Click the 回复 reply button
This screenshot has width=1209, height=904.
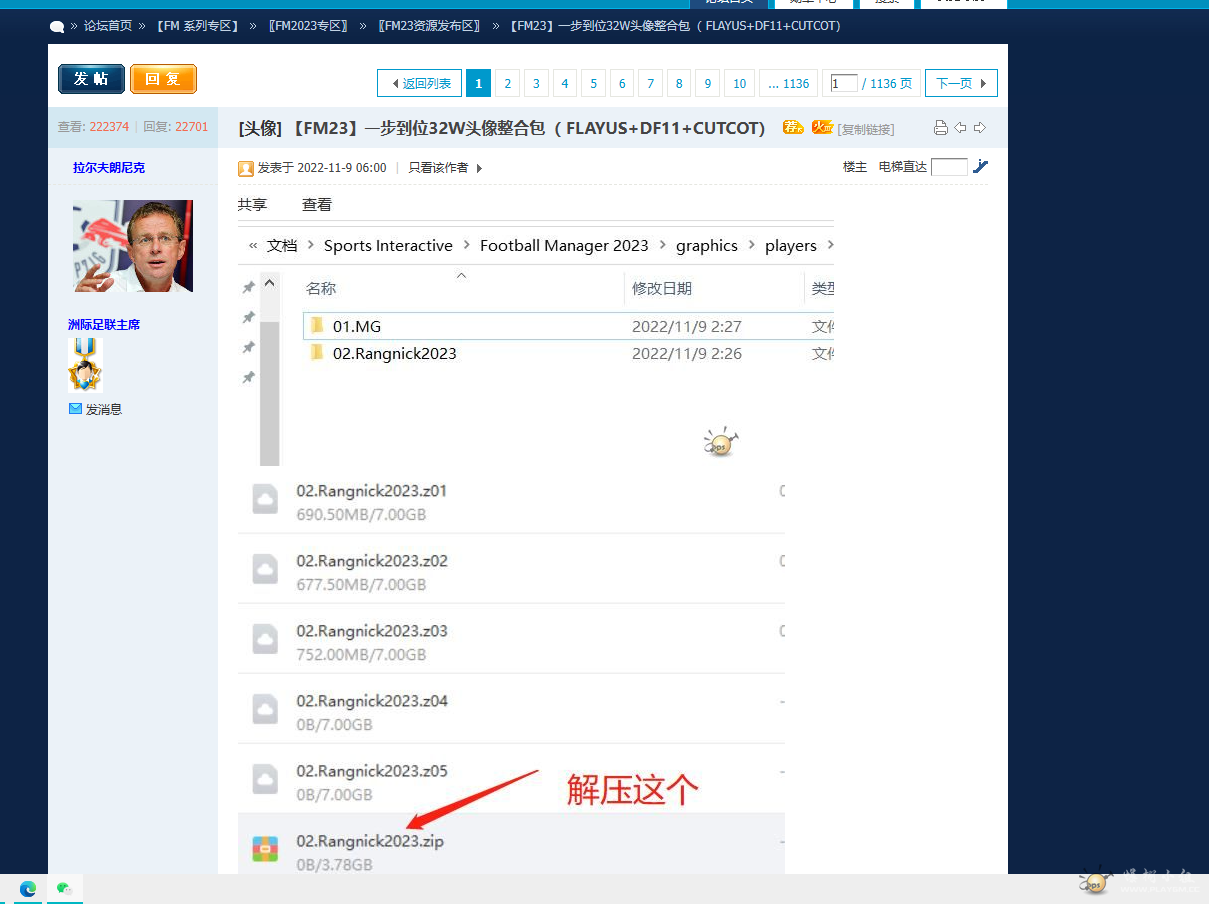[x=163, y=79]
